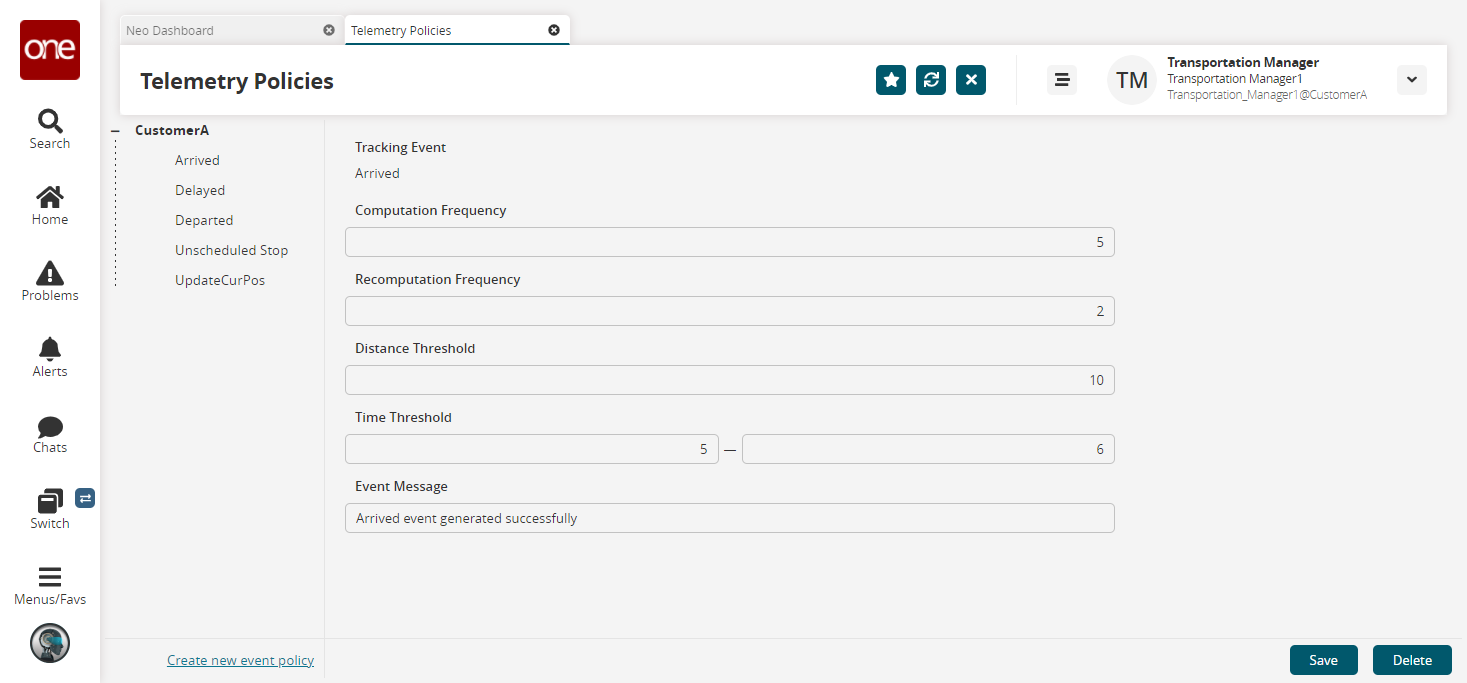Focus Time Threshold maximum field
This screenshot has height=683, width=1467.
coord(928,449)
